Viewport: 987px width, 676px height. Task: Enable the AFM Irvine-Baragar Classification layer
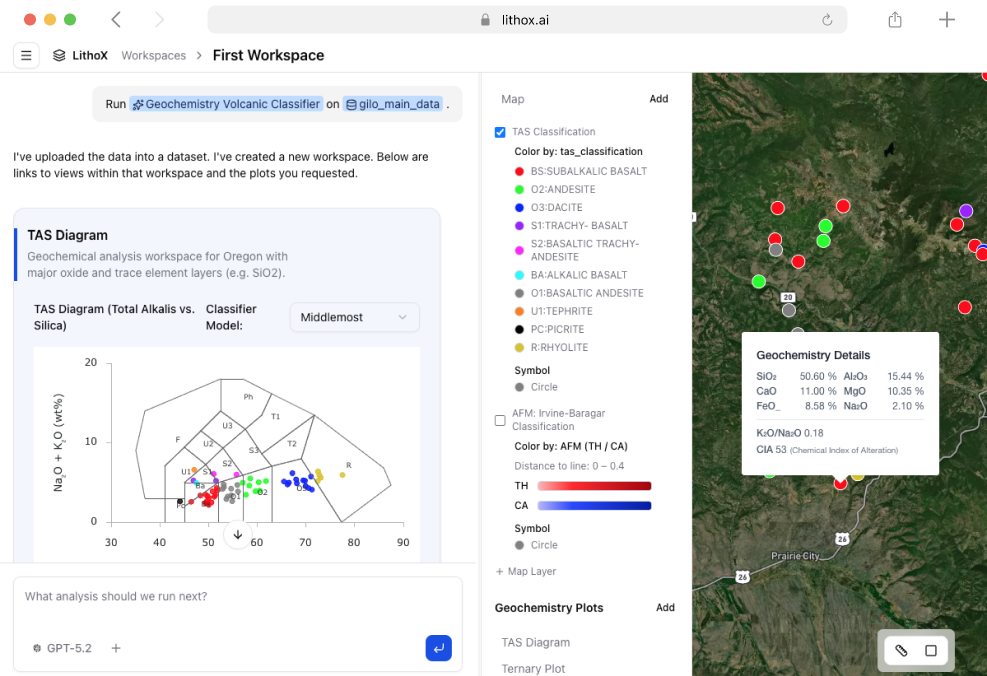click(500, 420)
